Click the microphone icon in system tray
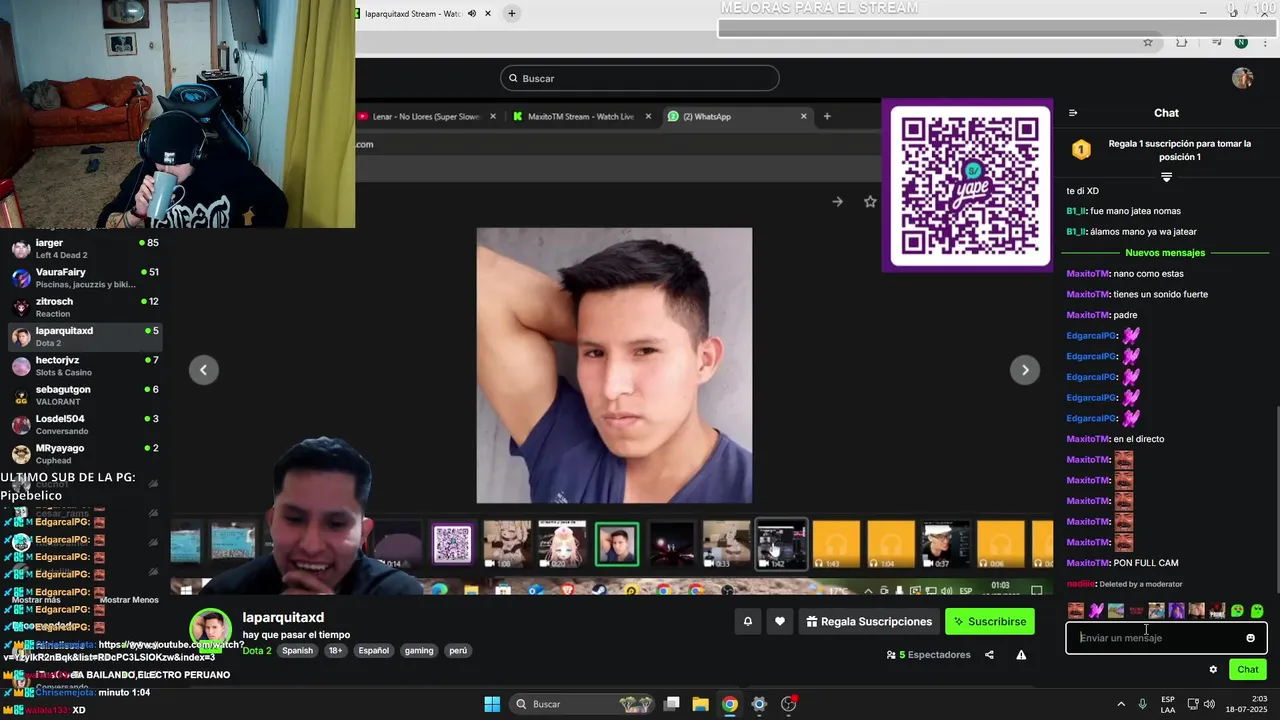Image resolution: width=1280 pixels, height=720 pixels. 1142,704
